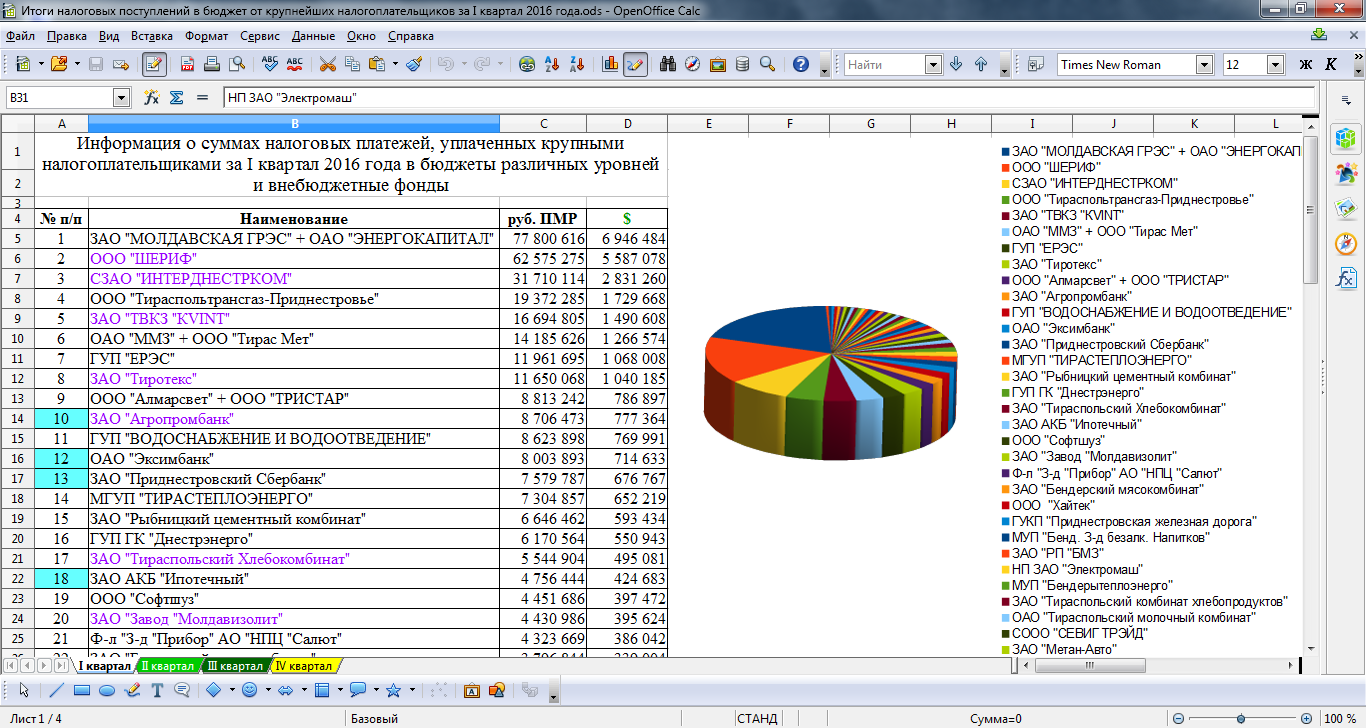Click the zoom in plus button

[x=1307, y=719]
